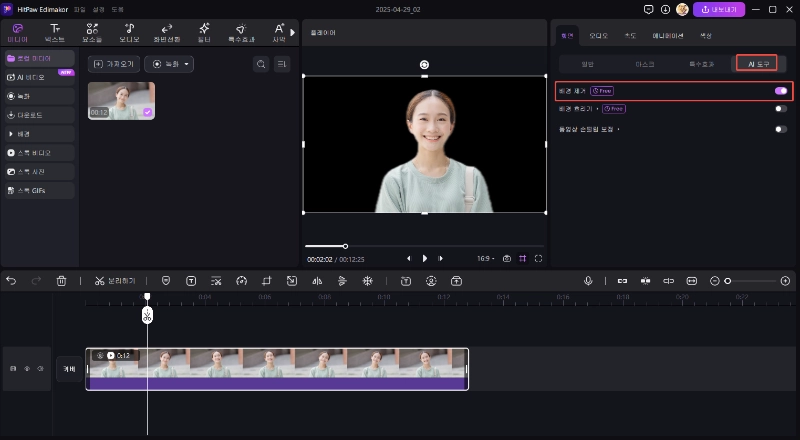Open the 16:9 aspect ratio dropdown
This screenshot has height=440, width=800.
click(x=485, y=259)
